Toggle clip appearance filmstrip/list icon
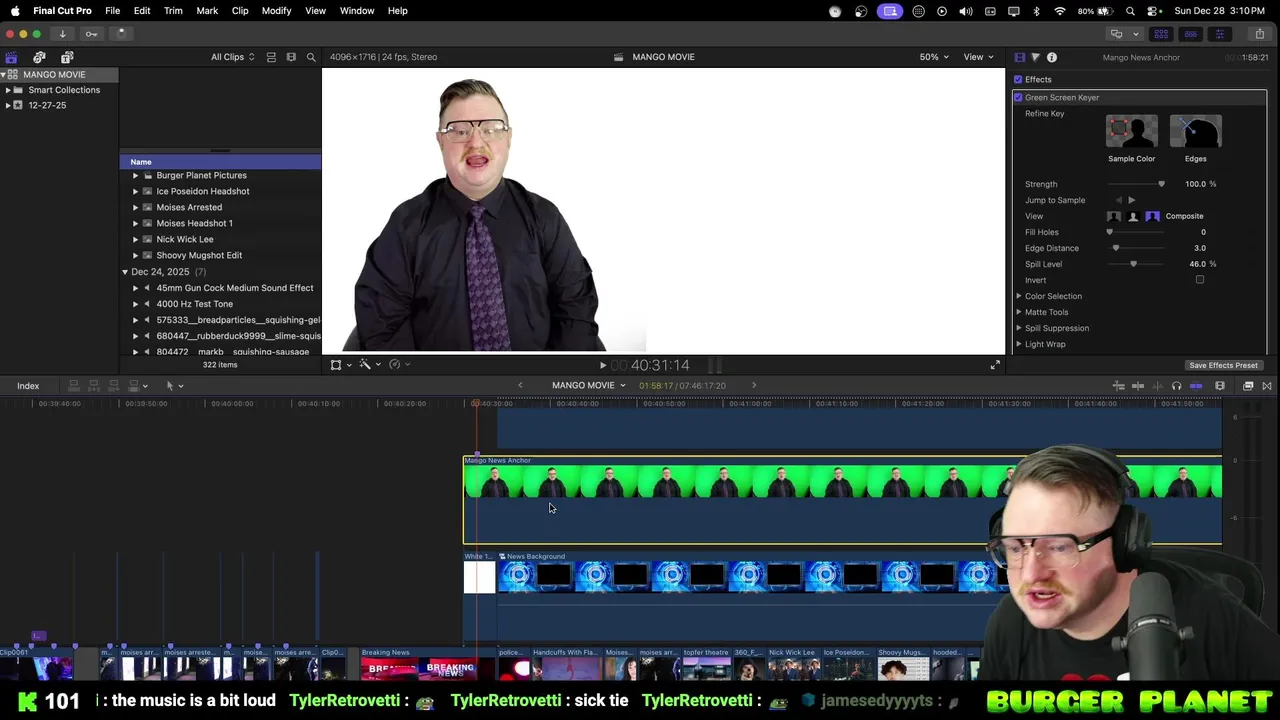The height and width of the screenshot is (720, 1280). pos(271,57)
